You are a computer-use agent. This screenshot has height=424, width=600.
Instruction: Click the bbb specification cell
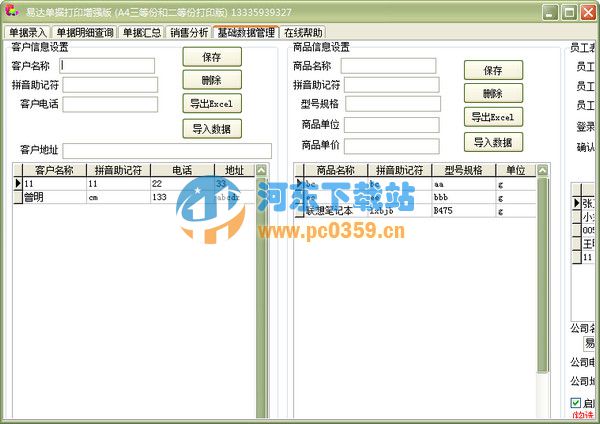tap(464, 197)
